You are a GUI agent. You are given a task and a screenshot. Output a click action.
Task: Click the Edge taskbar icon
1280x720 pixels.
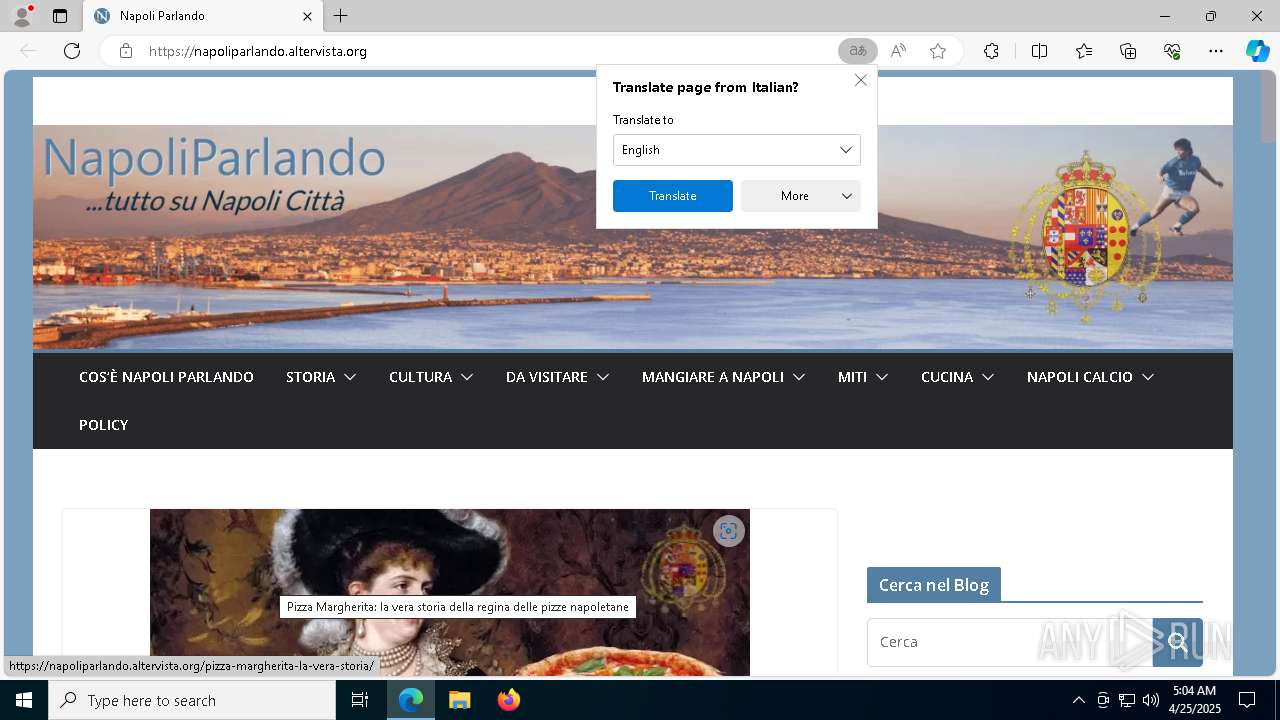[411, 700]
